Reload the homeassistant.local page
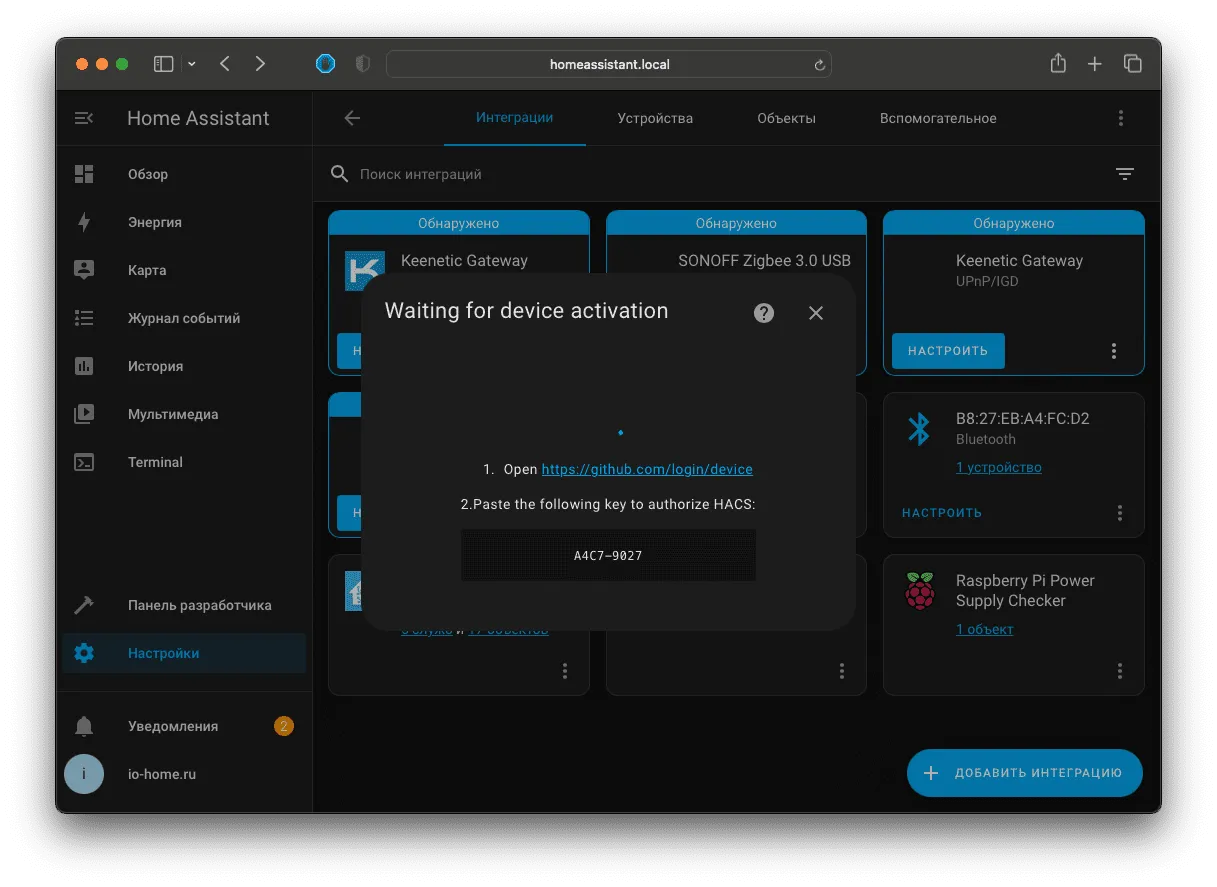 [x=820, y=65]
